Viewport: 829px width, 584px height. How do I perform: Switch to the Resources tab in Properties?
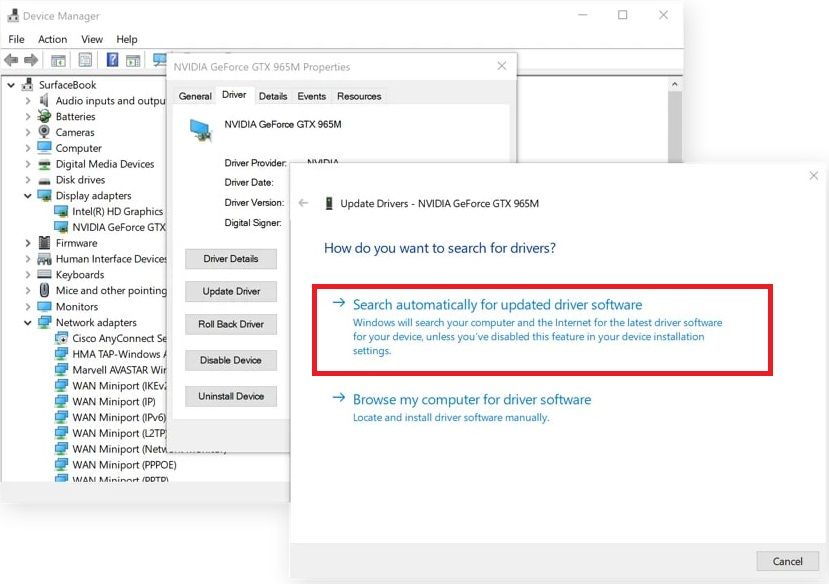359,96
